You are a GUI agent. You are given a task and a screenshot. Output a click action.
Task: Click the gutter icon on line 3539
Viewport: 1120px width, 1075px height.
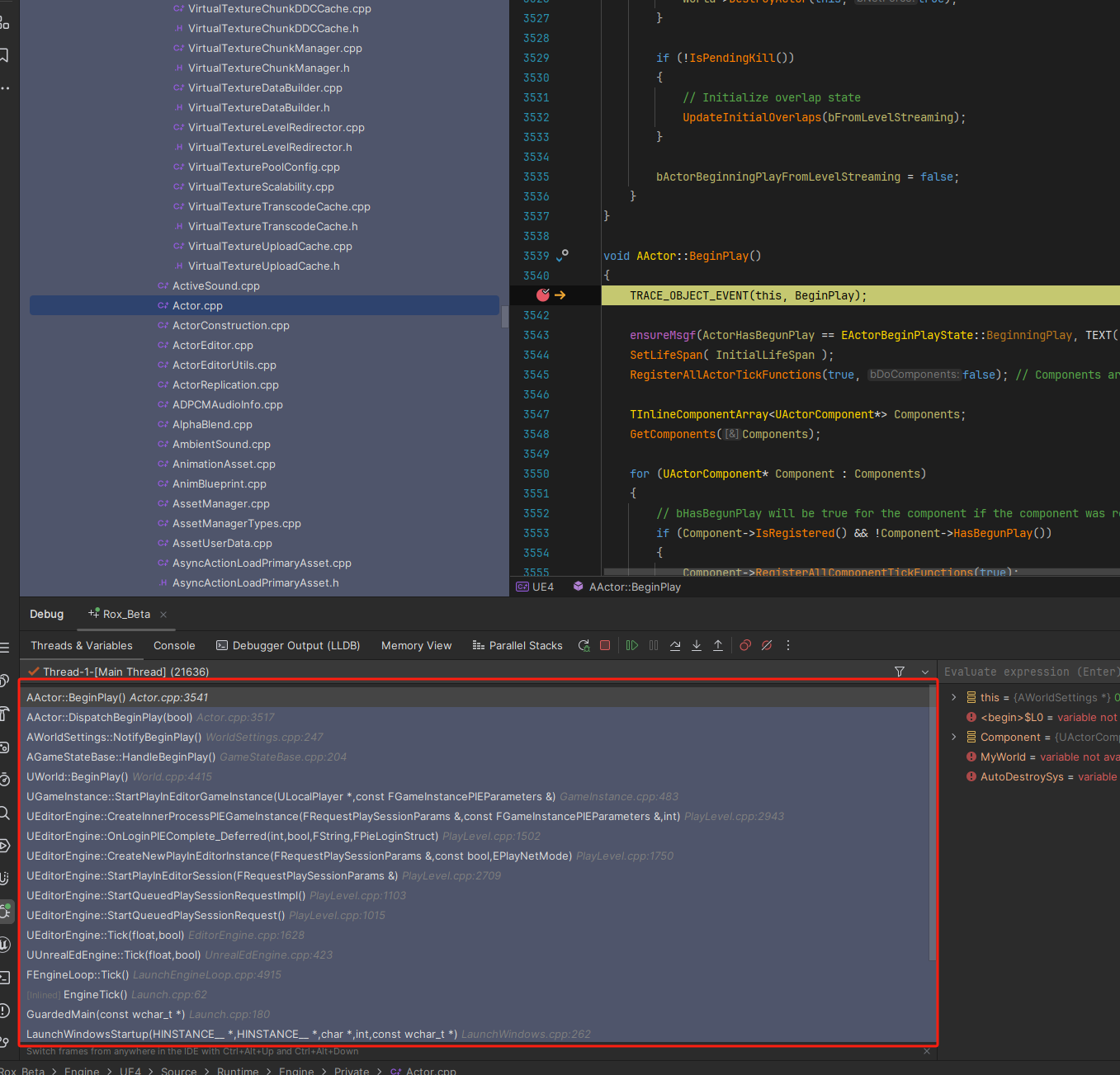click(x=562, y=256)
